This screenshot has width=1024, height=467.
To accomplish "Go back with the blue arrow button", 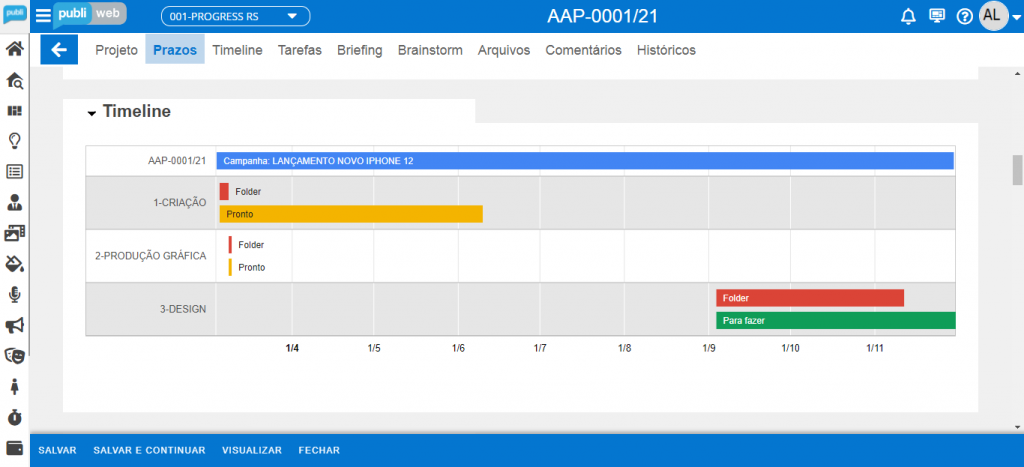I will click(59, 50).
